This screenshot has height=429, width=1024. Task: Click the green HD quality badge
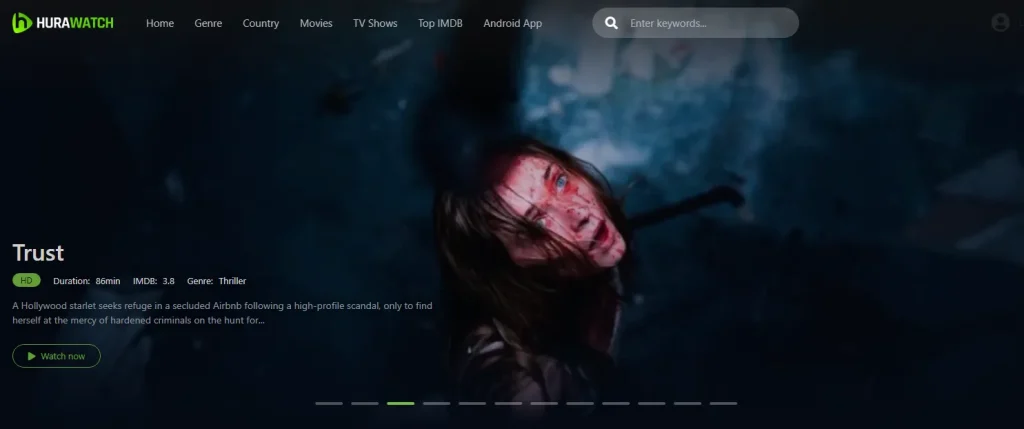point(26,281)
